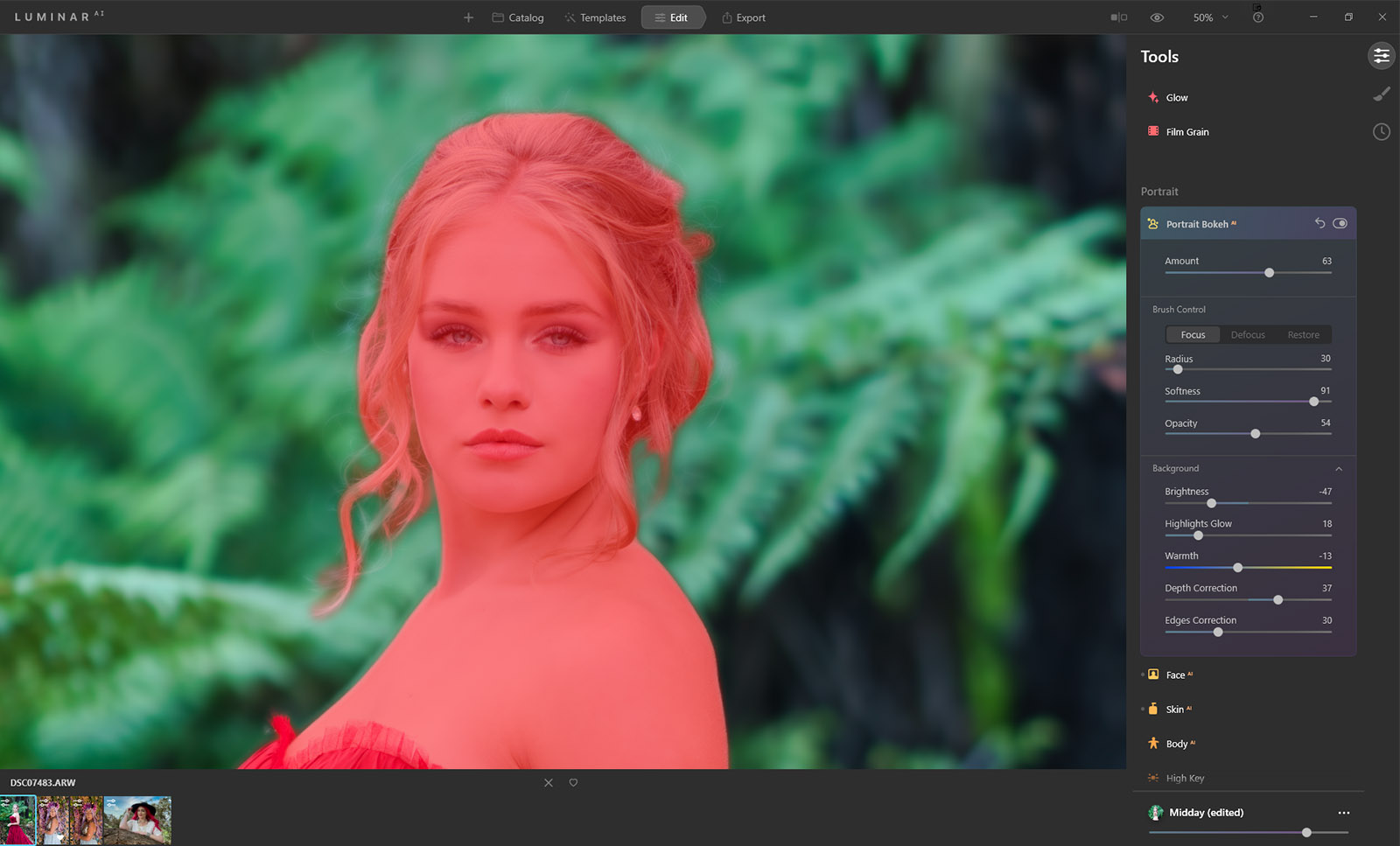1400x846 pixels.
Task: Open the local masking brush icon
Action: click(1381, 94)
